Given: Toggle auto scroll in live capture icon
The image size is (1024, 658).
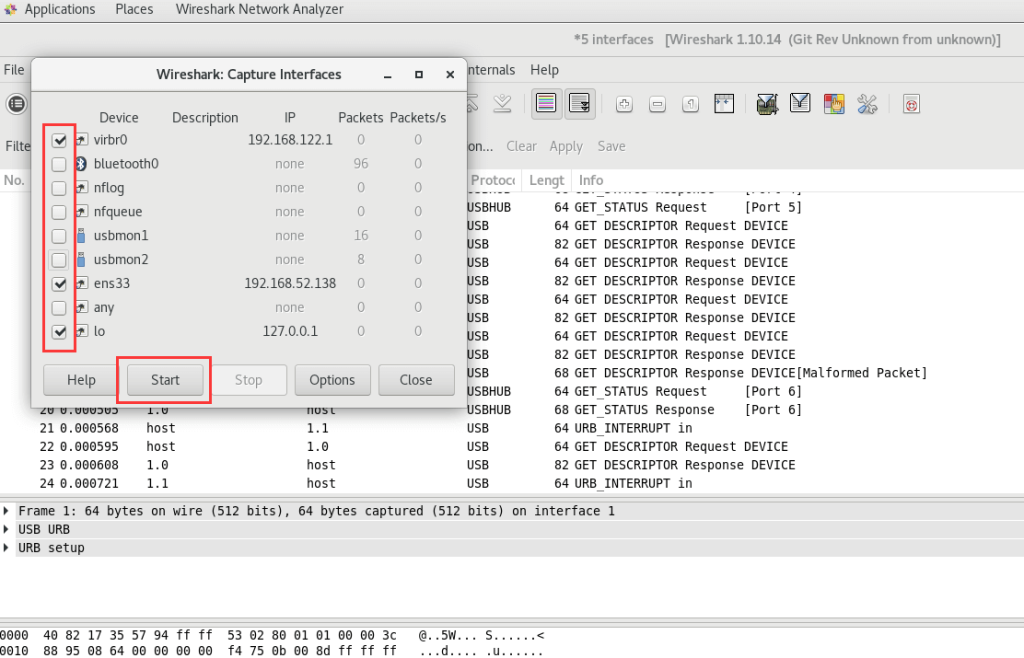Looking at the screenshot, I should pos(580,103).
